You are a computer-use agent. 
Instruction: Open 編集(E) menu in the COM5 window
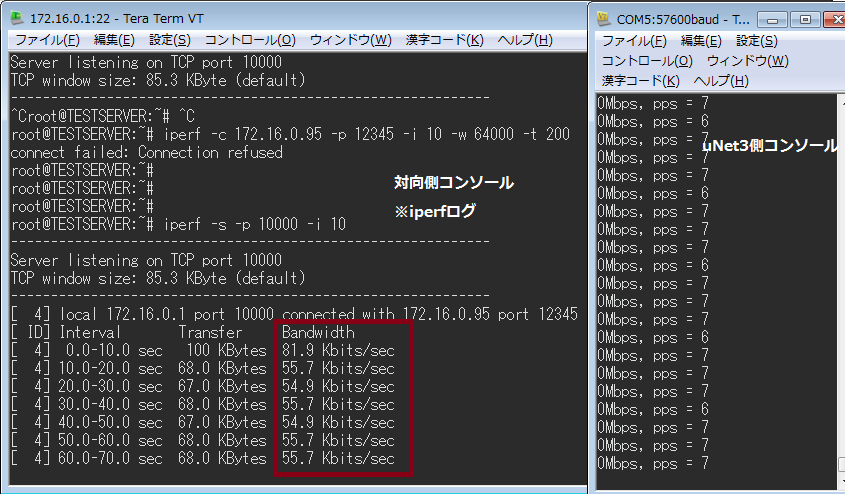pos(701,41)
